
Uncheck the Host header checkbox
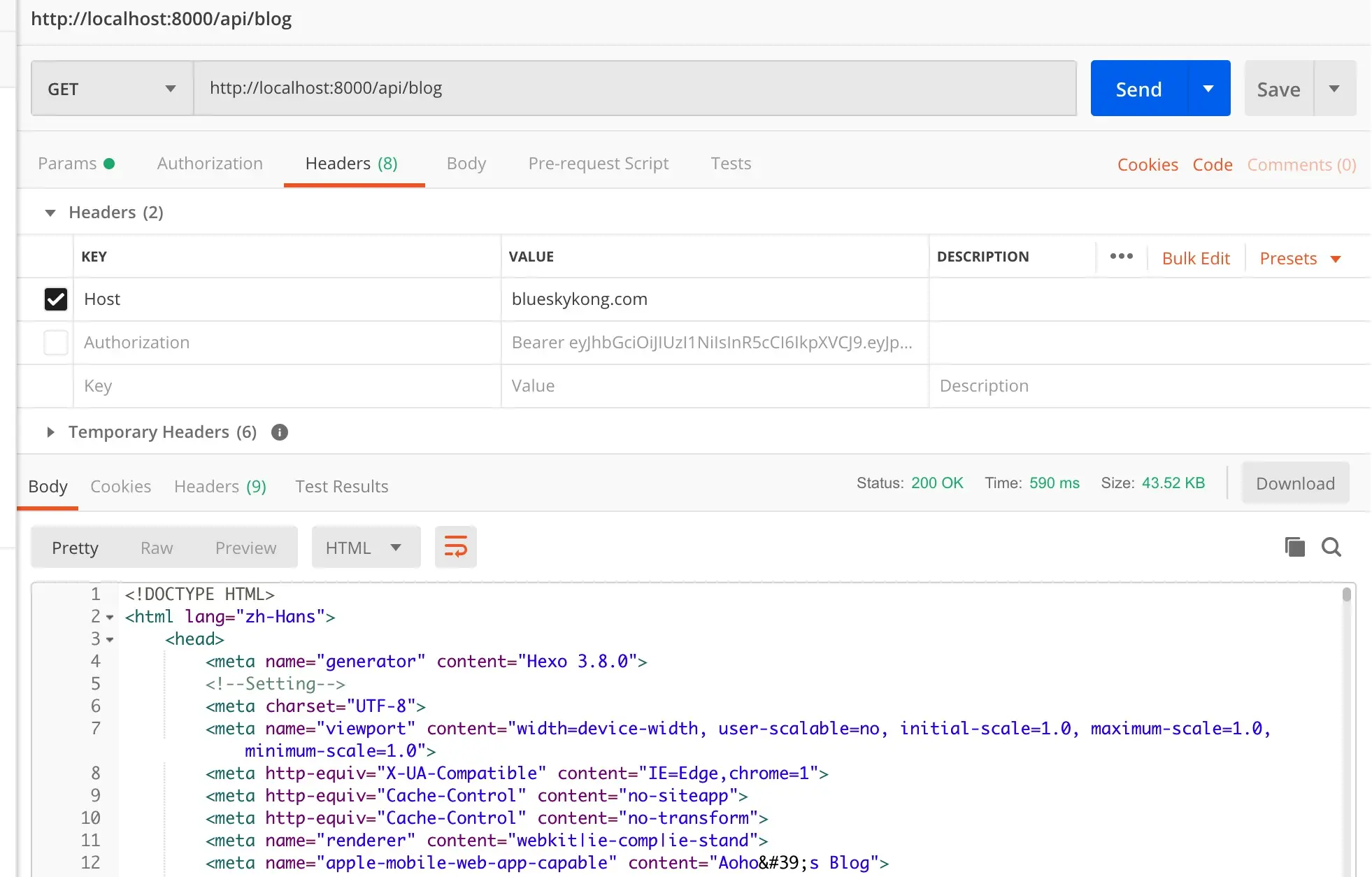pyautogui.click(x=56, y=299)
